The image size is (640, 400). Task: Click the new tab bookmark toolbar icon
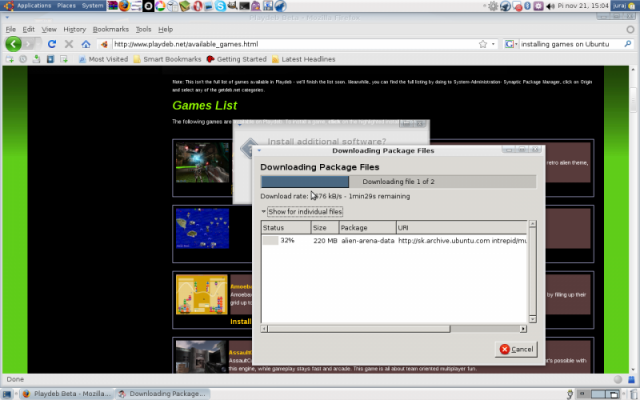[9, 59]
